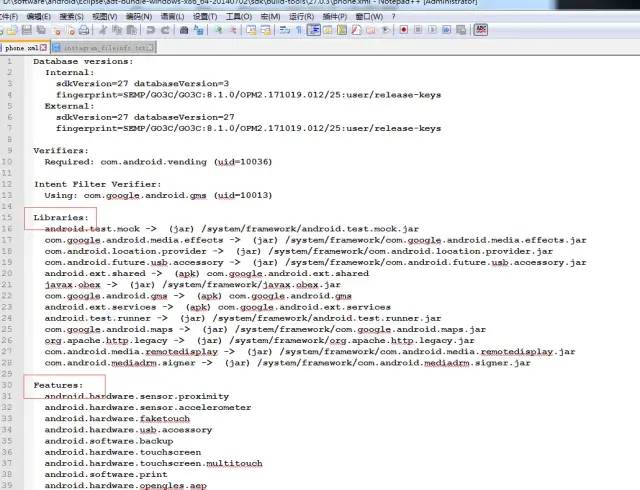The image size is (640, 490).
Task: Open the 语言(L) menu
Action: click(172, 17)
